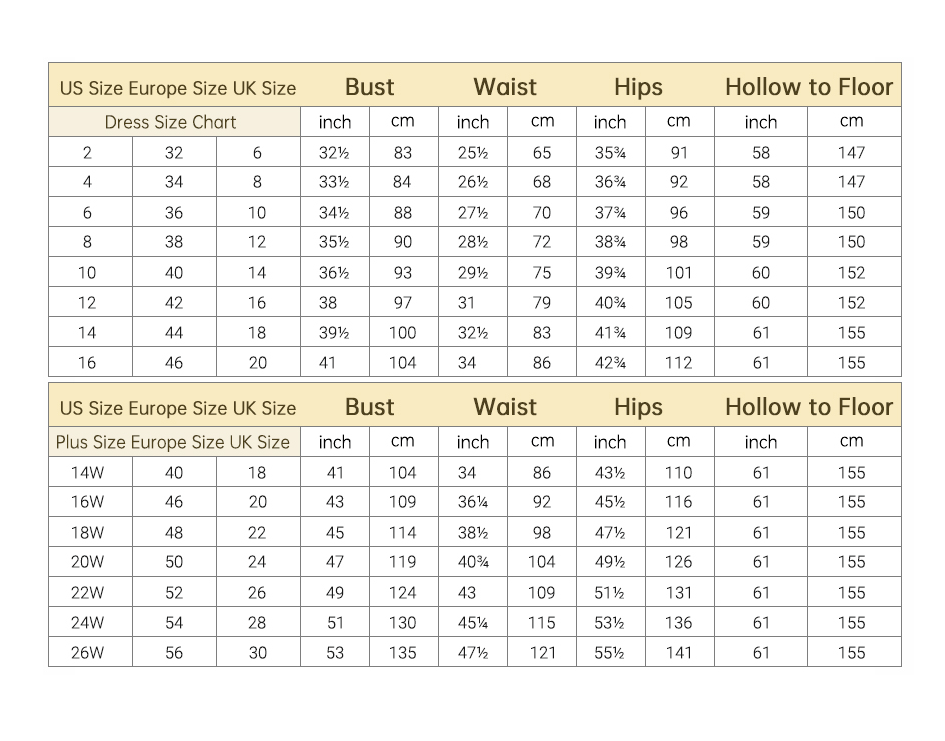Click the 40¾ inch waist value for 20W

pos(473,562)
